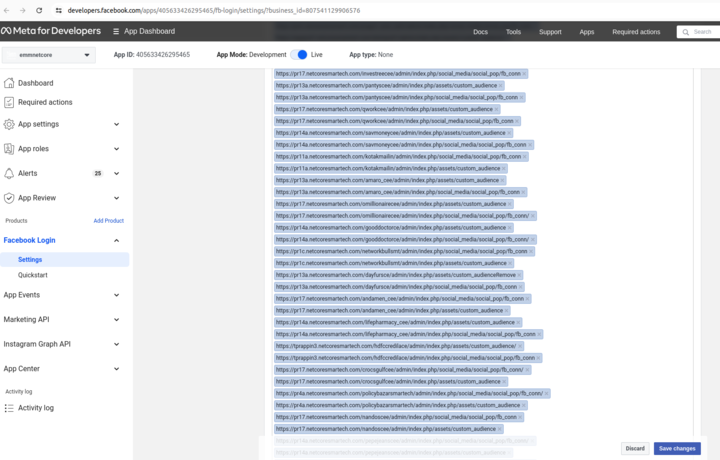Open the emmnetcore app selector dropdown
720x460 pixels.
pos(49,55)
